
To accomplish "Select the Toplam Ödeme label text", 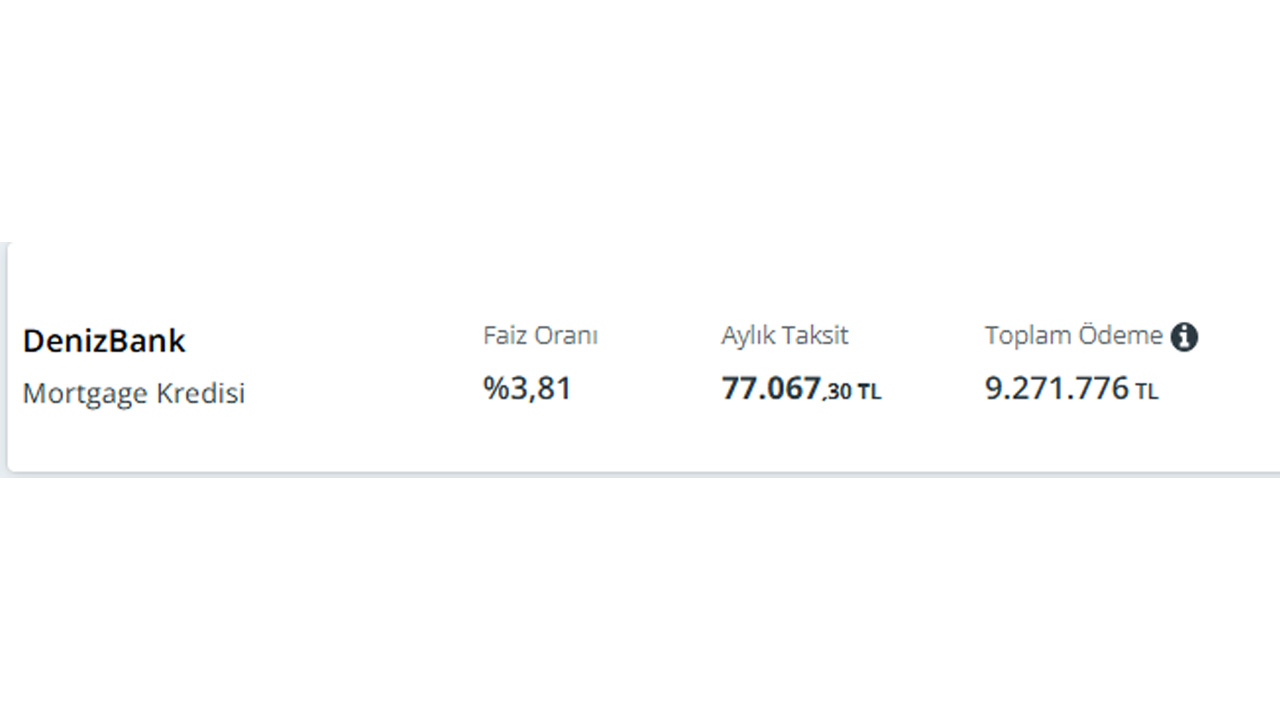I will (x=1074, y=336).
